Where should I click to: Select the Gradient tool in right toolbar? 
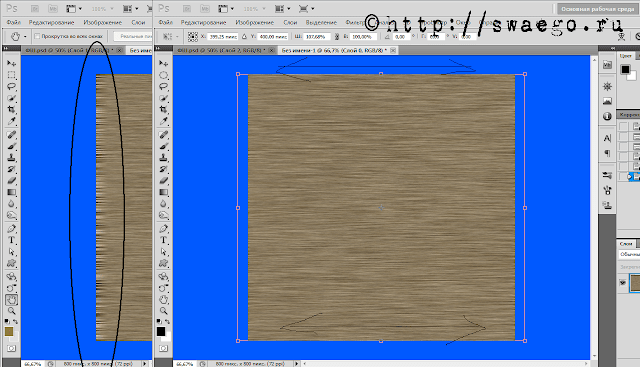coord(163,192)
